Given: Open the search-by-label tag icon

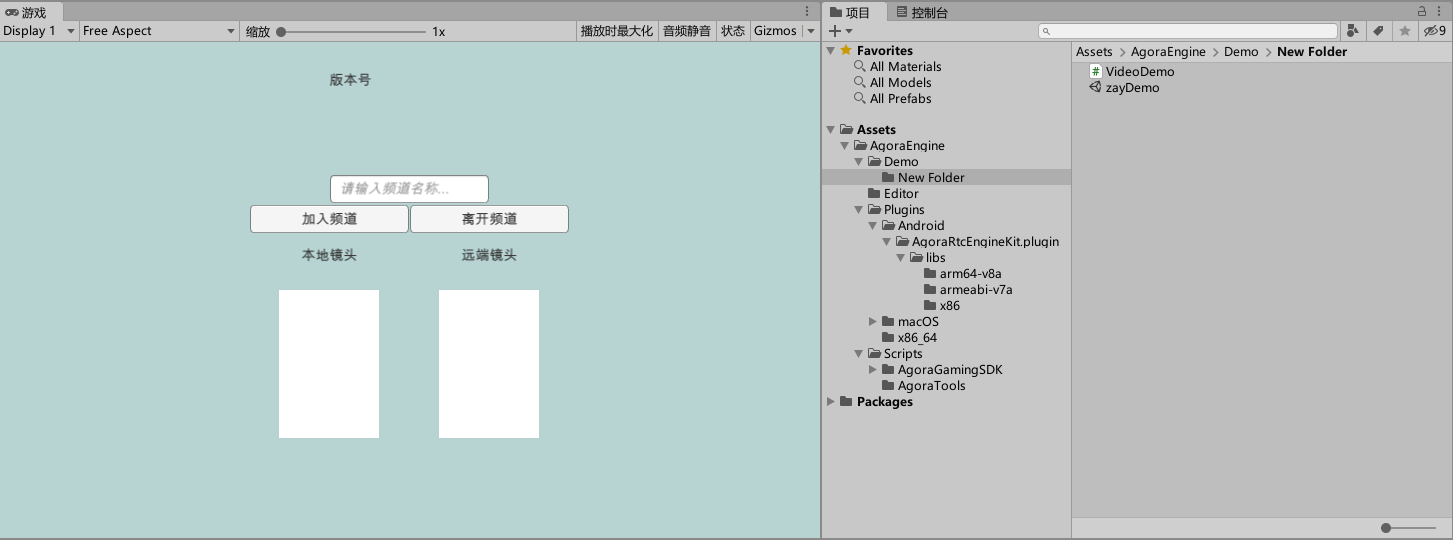Looking at the screenshot, I should tap(1378, 31).
